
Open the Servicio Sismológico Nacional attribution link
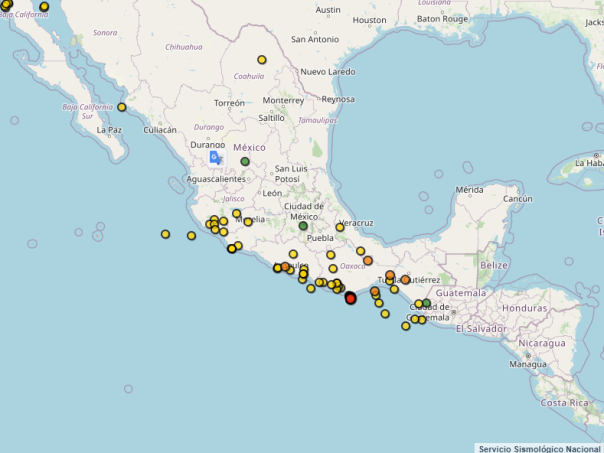[x=538, y=447]
